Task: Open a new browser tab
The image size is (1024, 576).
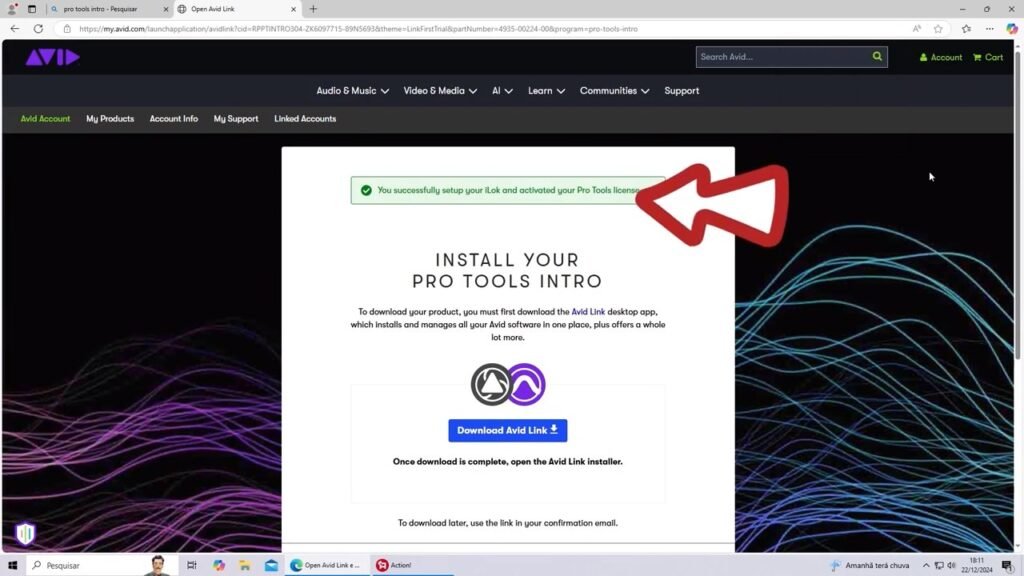Action: (x=313, y=9)
